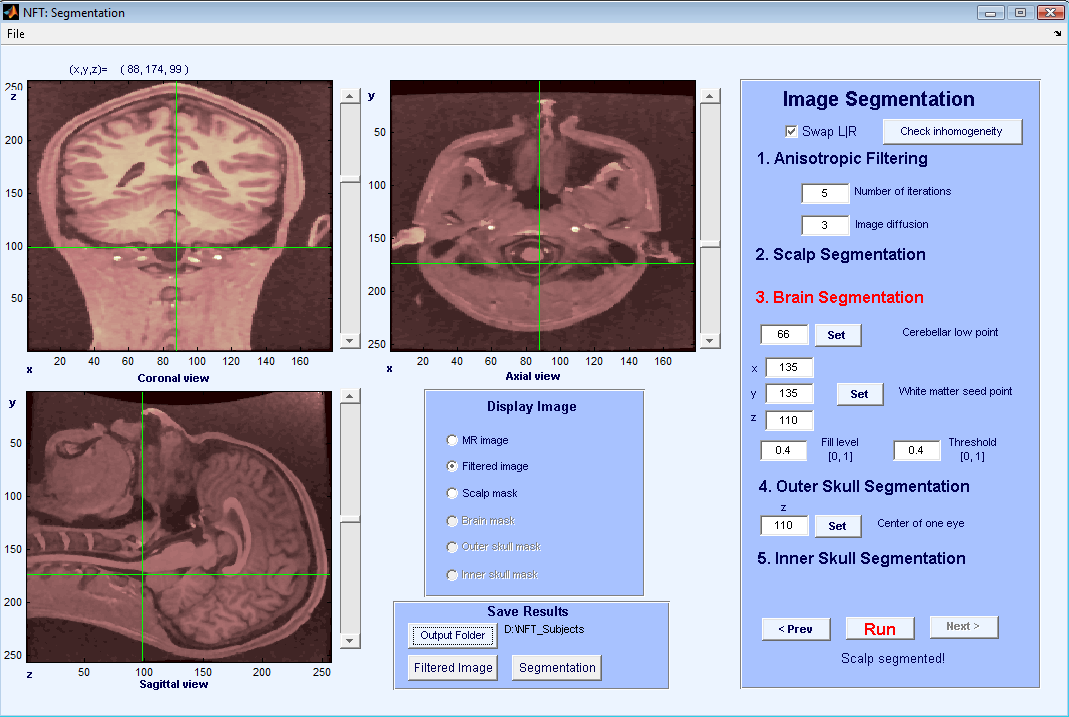Uncheck the Swap L|R checkbox
The height and width of the screenshot is (717, 1069).
[792, 132]
